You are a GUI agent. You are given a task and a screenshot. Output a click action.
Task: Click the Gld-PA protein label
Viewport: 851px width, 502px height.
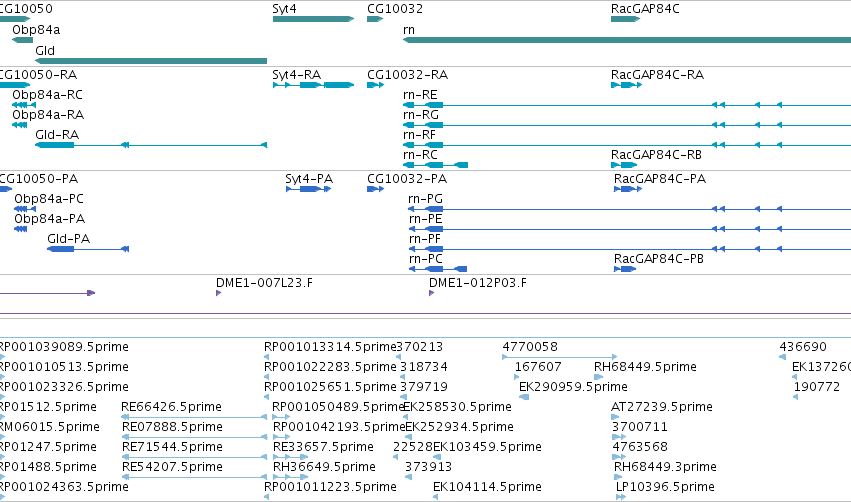pyautogui.click(x=68, y=239)
